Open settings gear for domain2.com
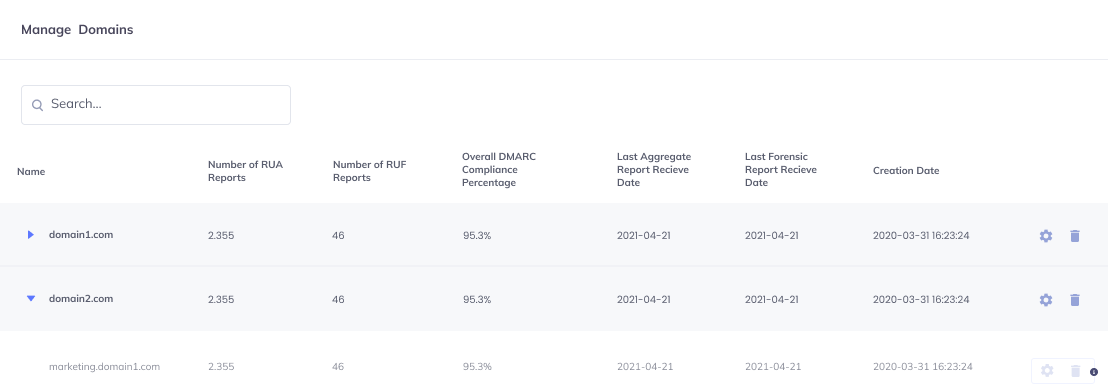The image size is (1108, 392). (1046, 299)
